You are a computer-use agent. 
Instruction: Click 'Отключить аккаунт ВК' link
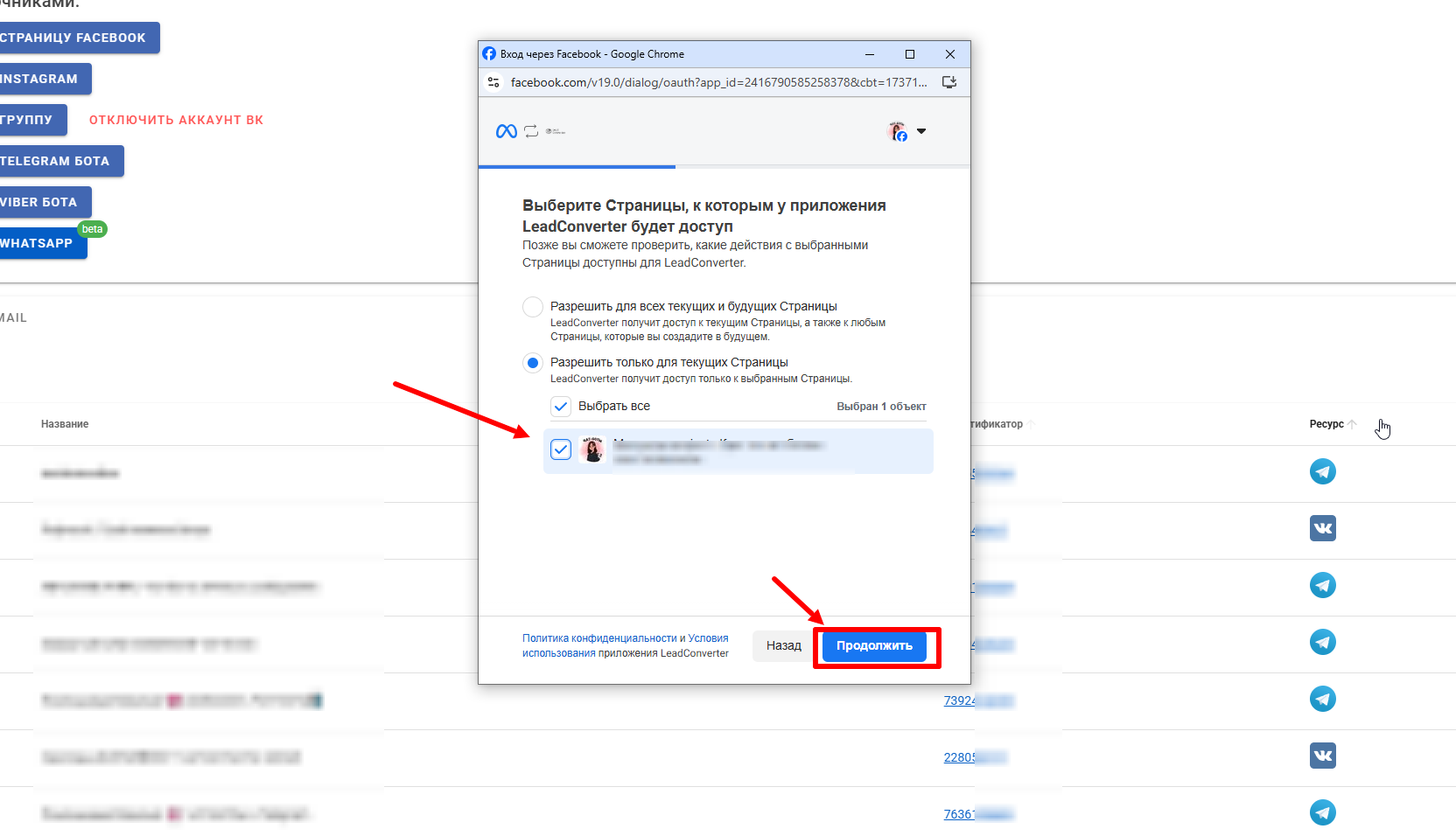(x=176, y=120)
